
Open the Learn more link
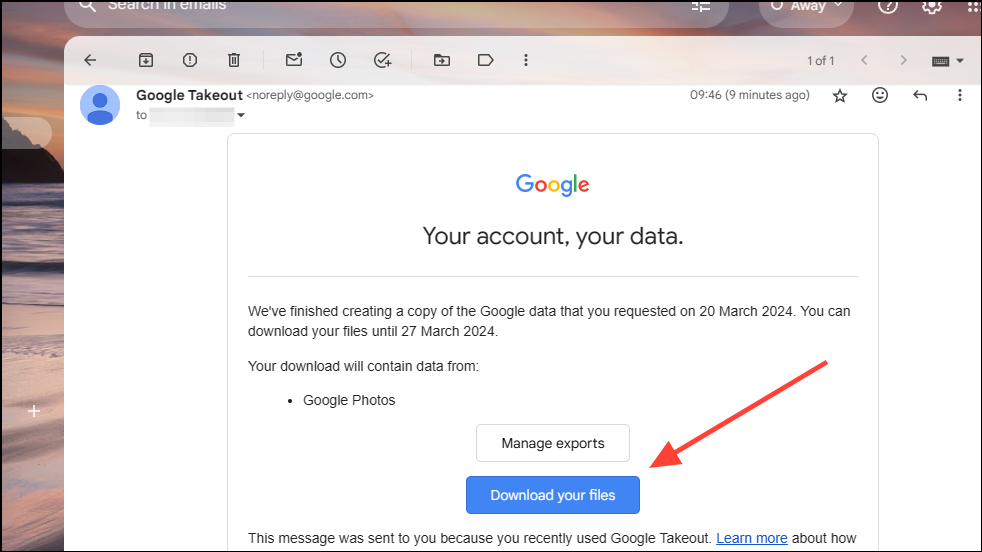(x=752, y=538)
